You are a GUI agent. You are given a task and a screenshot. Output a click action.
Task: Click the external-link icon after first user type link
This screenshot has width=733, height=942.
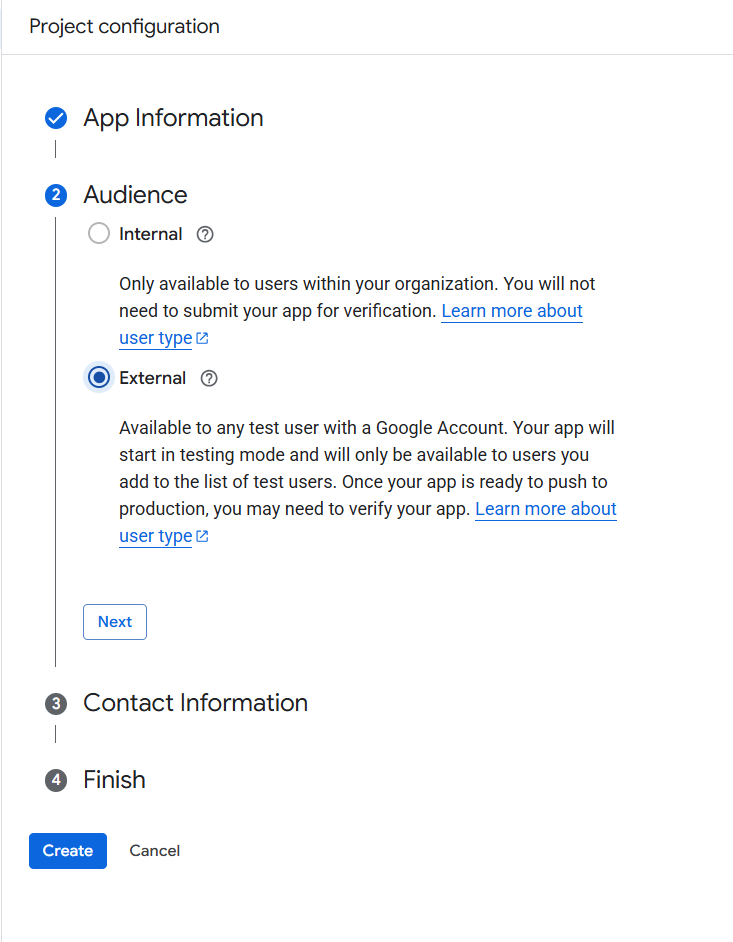(x=200, y=337)
